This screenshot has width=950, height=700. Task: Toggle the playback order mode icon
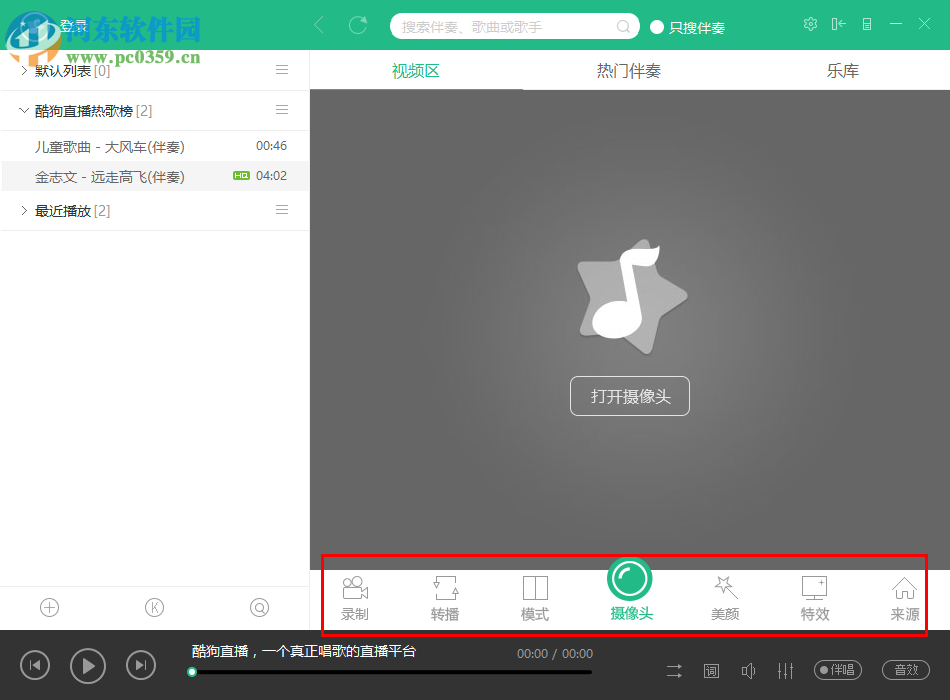pos(673,670)
